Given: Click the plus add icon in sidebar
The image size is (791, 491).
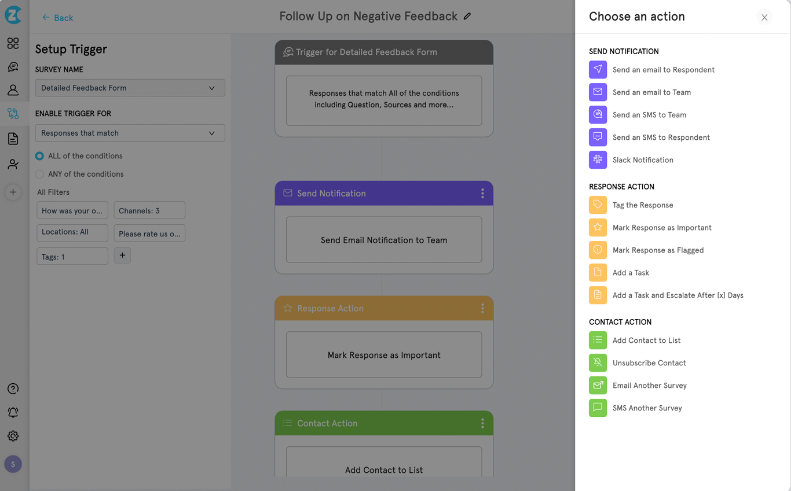Looking at the screenshot, I should point(13,192).
